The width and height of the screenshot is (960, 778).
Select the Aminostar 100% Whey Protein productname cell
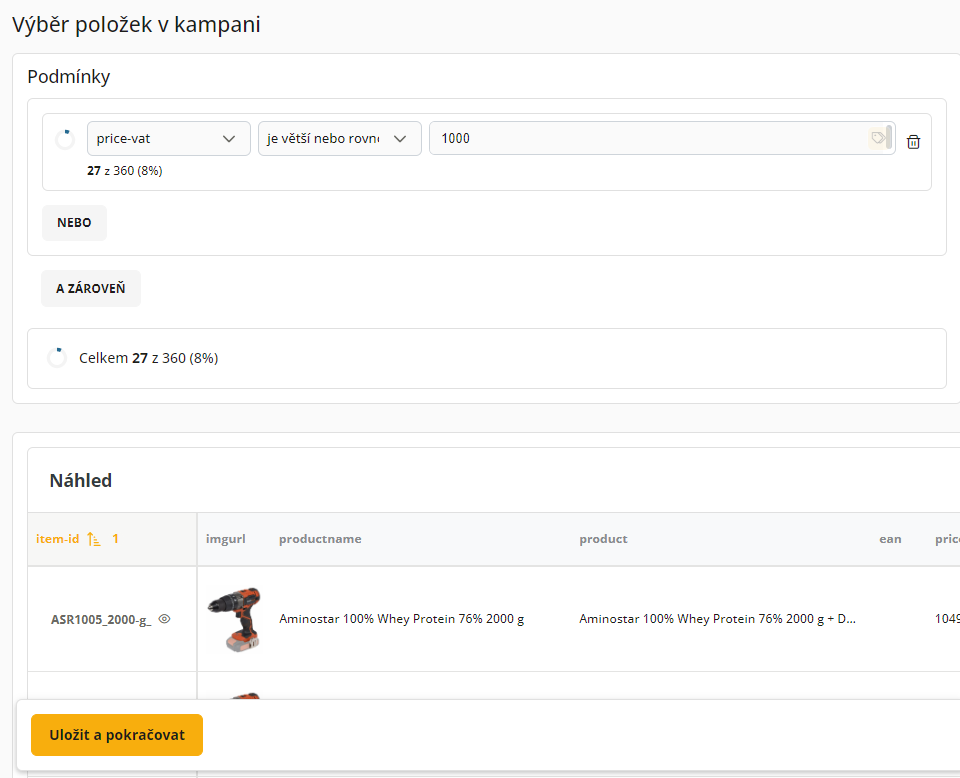point(401,619)
